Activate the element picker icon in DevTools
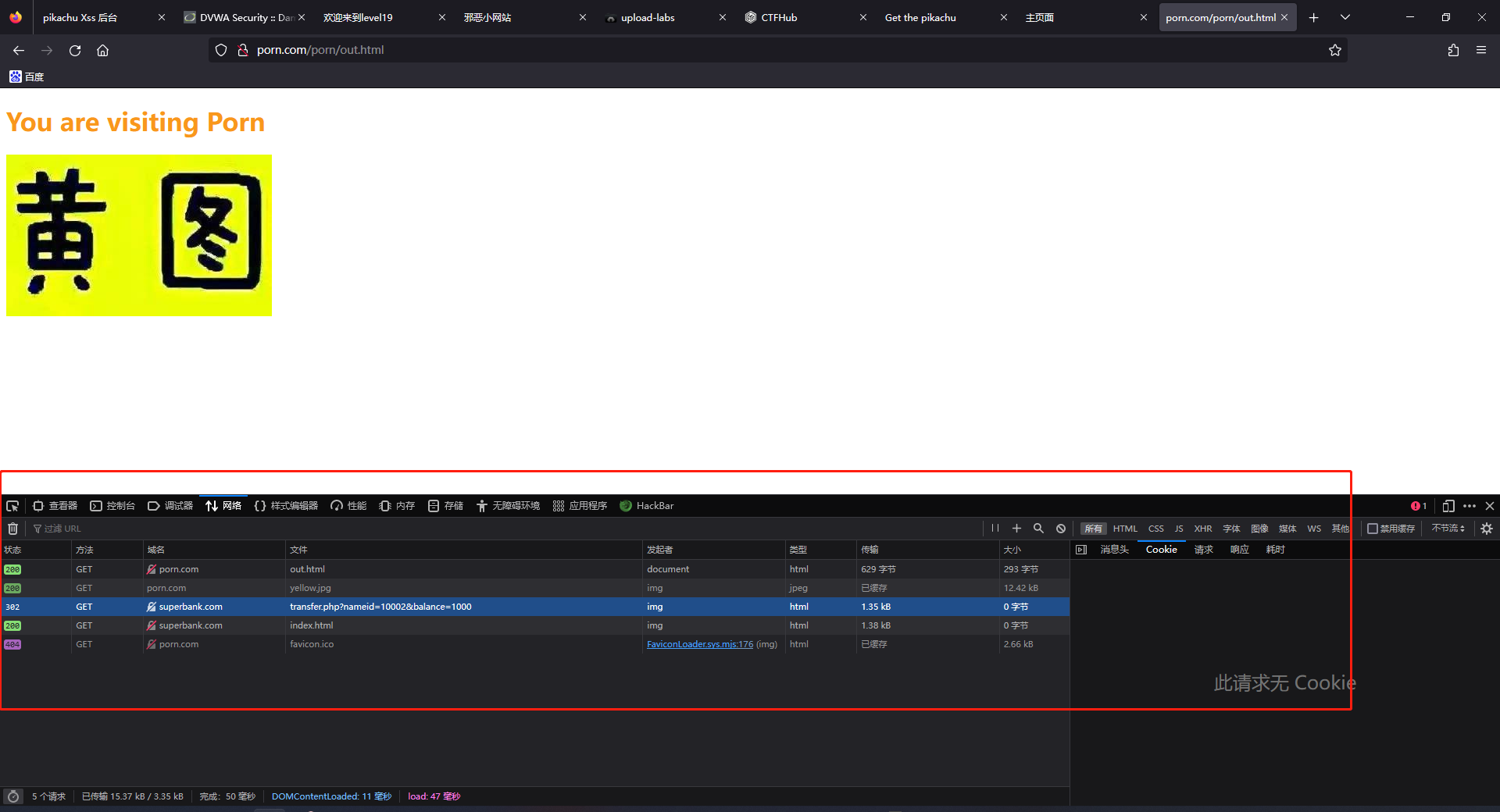This screenshot has height=812, width=1500. click(12, 506)
